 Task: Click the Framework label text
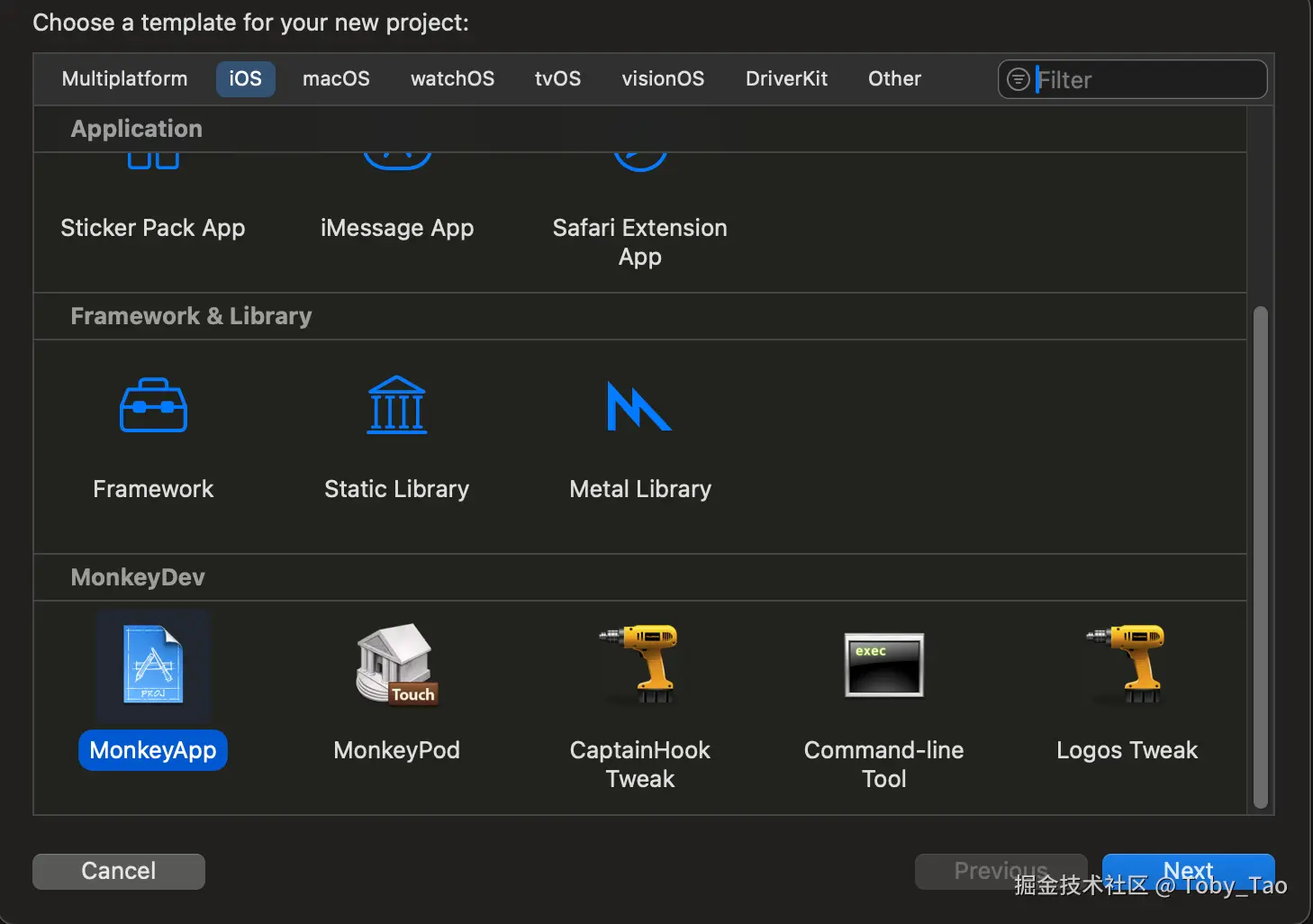tap(153, 489)
